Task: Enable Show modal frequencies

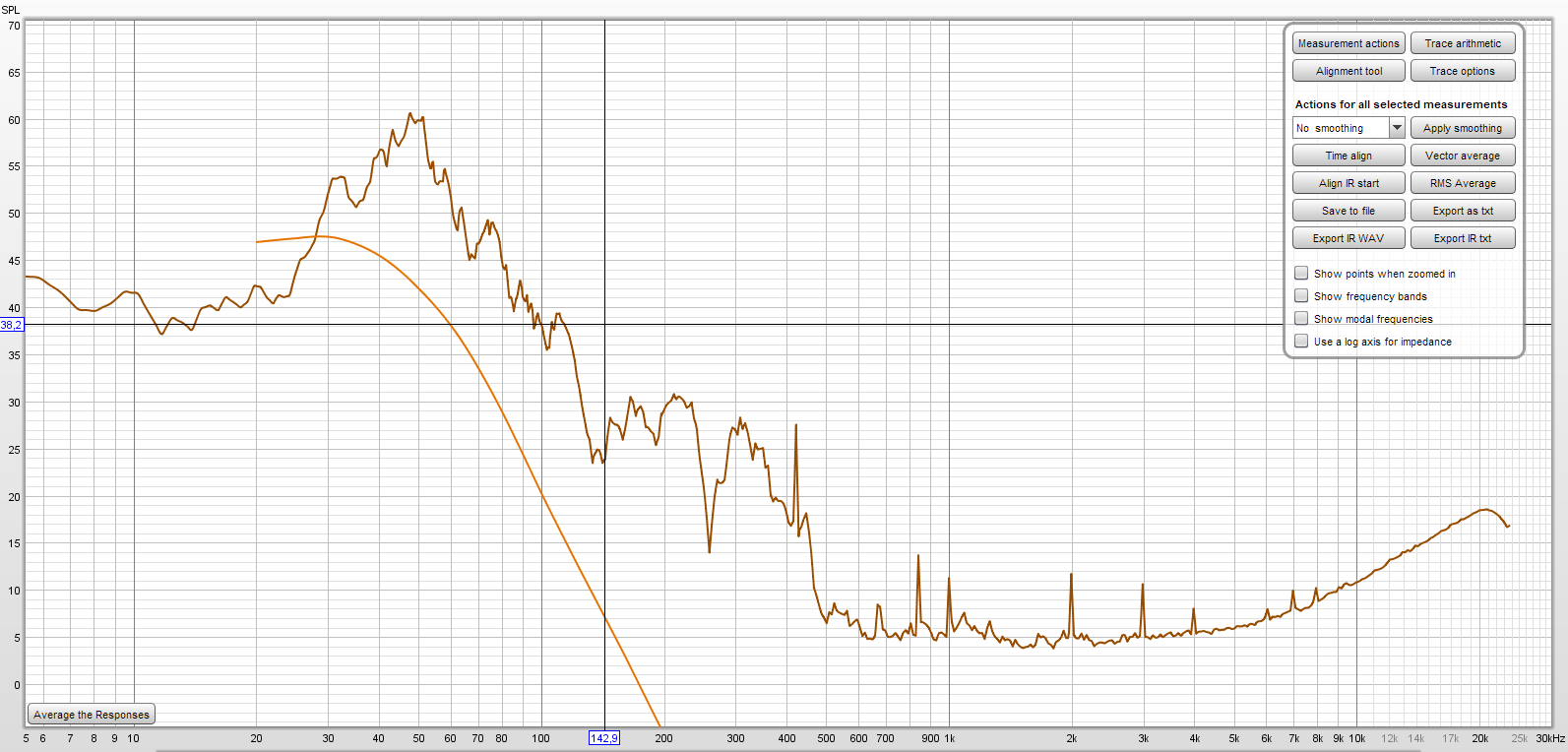Action: 1301,319
